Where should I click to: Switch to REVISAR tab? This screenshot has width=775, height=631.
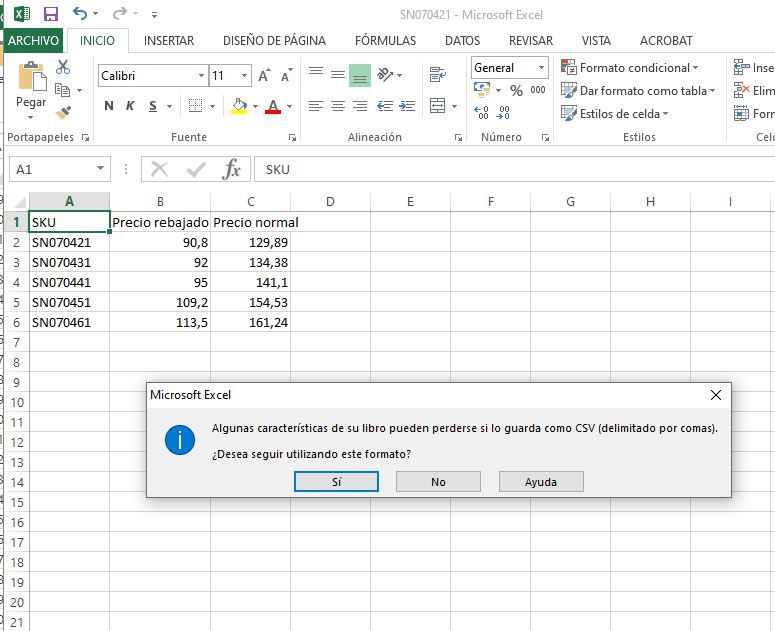531,41
